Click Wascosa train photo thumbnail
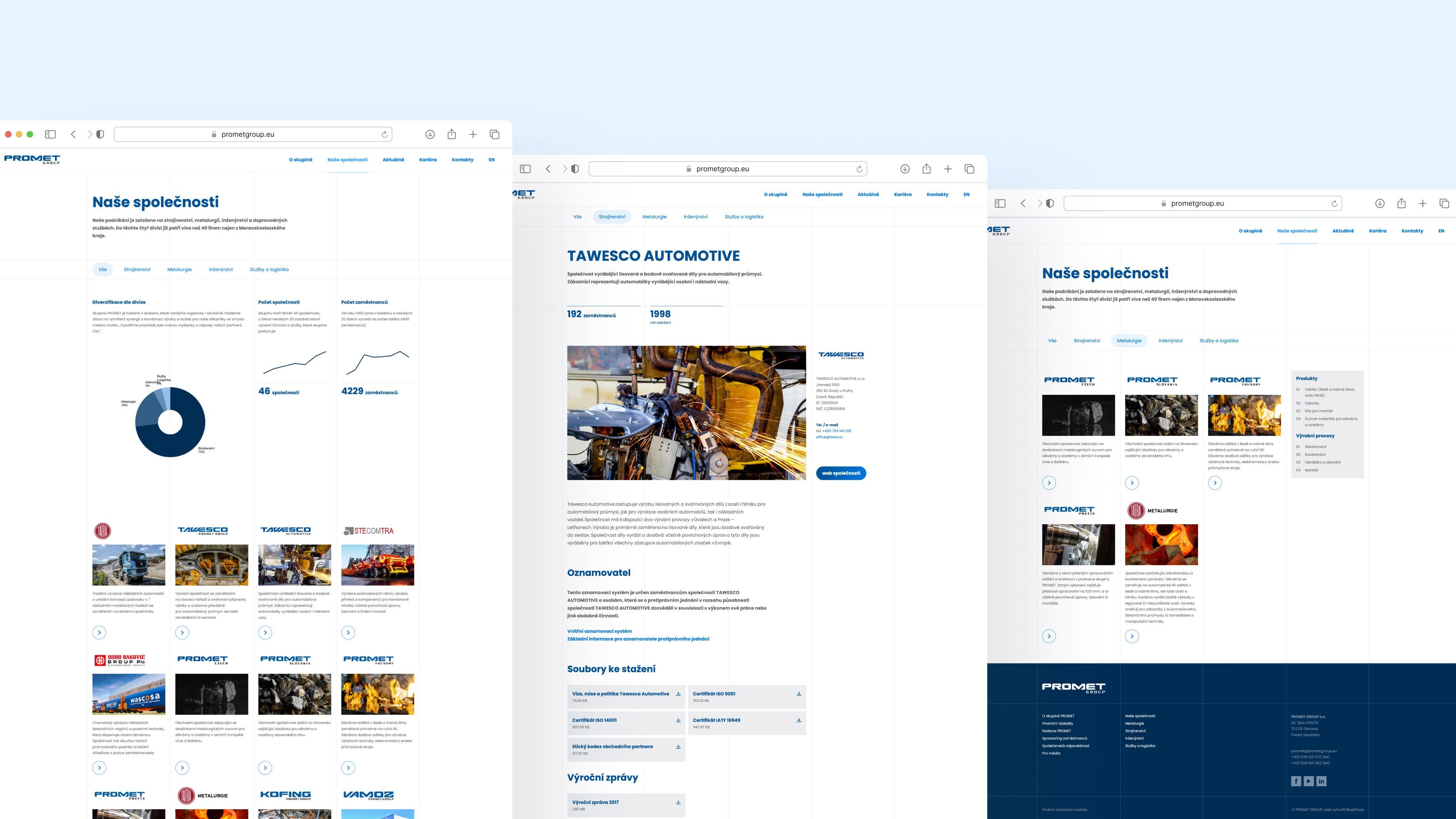This screenshot has width=1456, height=819. 129,694
